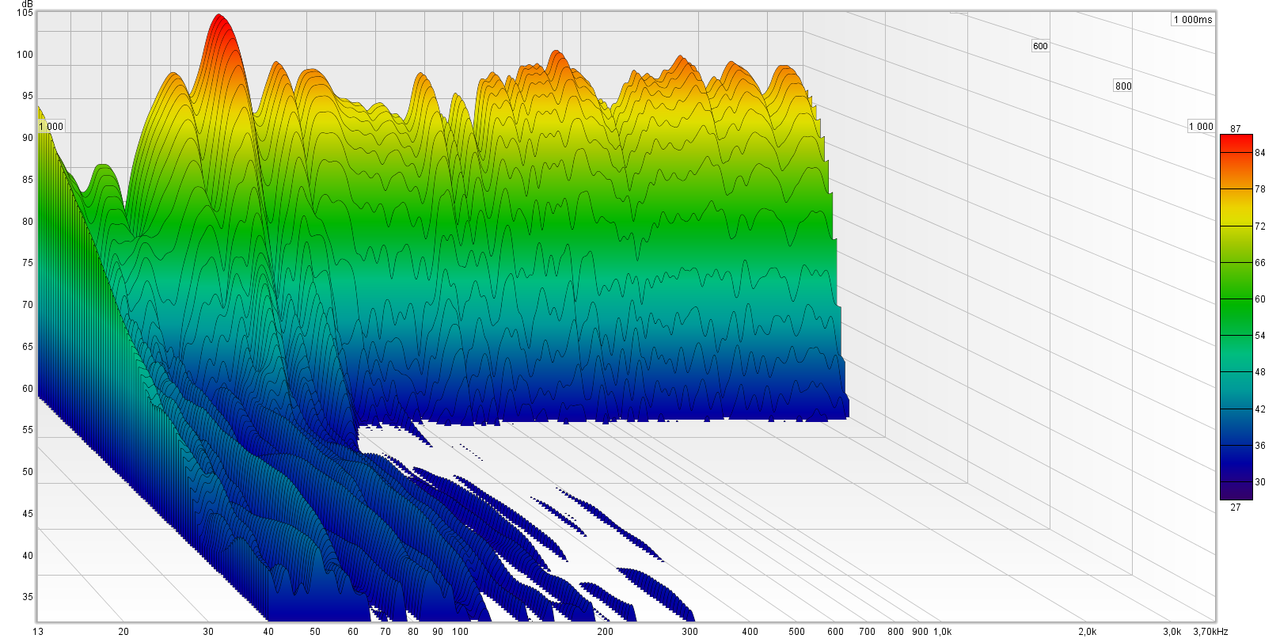Click the '35' value on the dB axis

28,597
